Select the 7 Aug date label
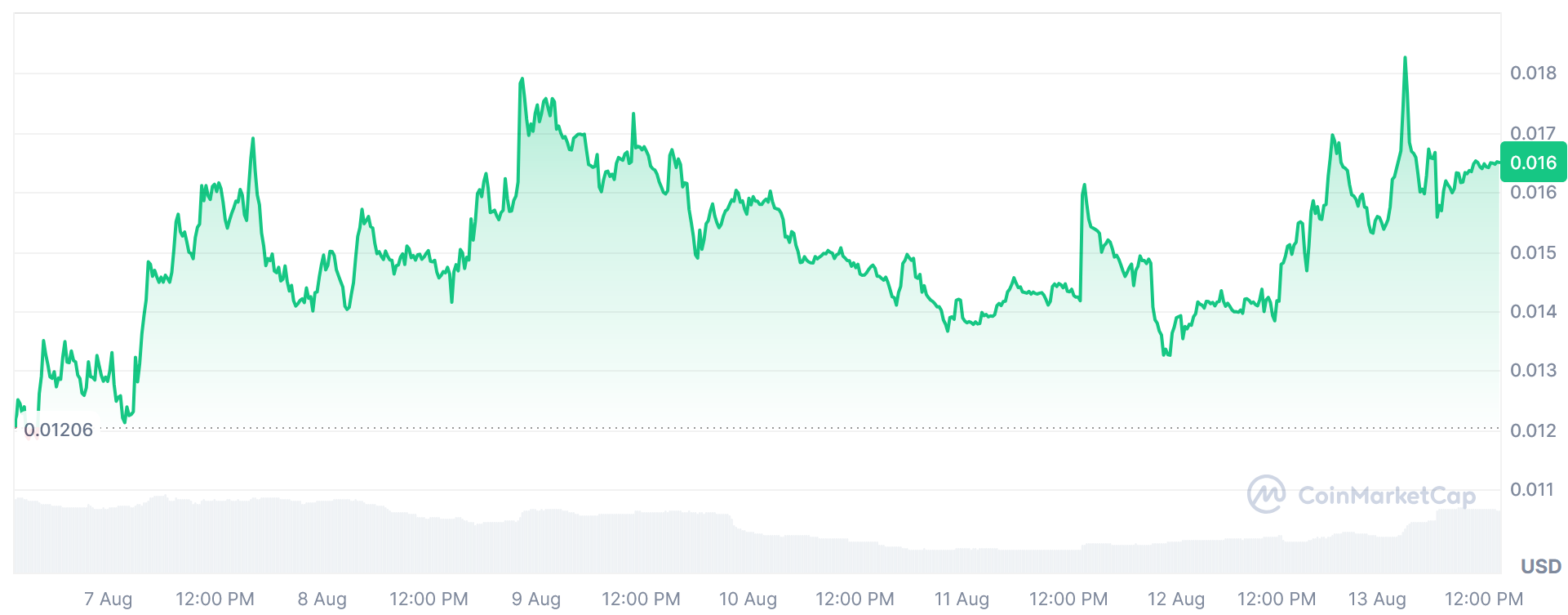1568x615 pixels. tap(108, 599)
